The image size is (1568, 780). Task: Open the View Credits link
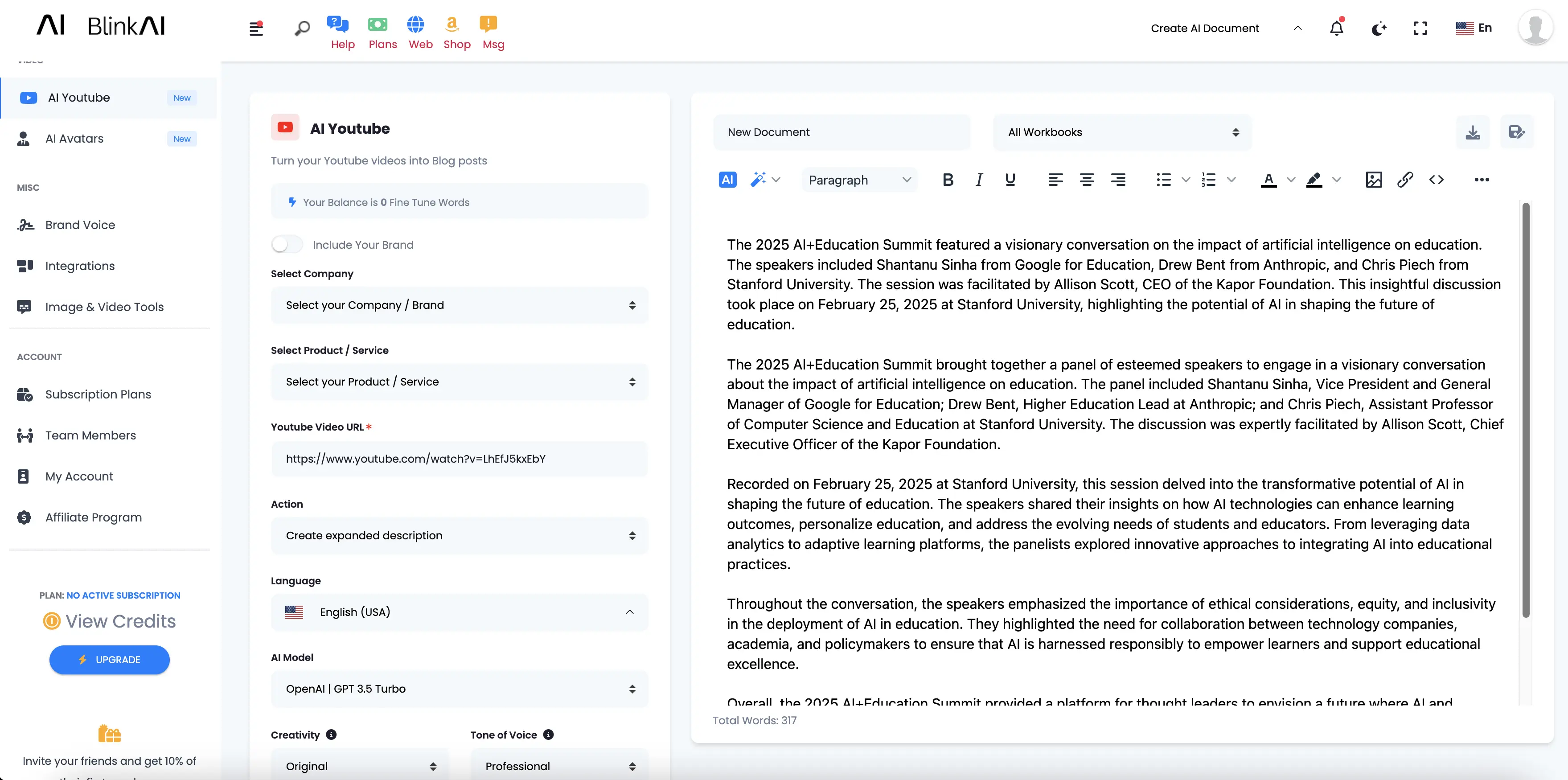click(120, 621)
